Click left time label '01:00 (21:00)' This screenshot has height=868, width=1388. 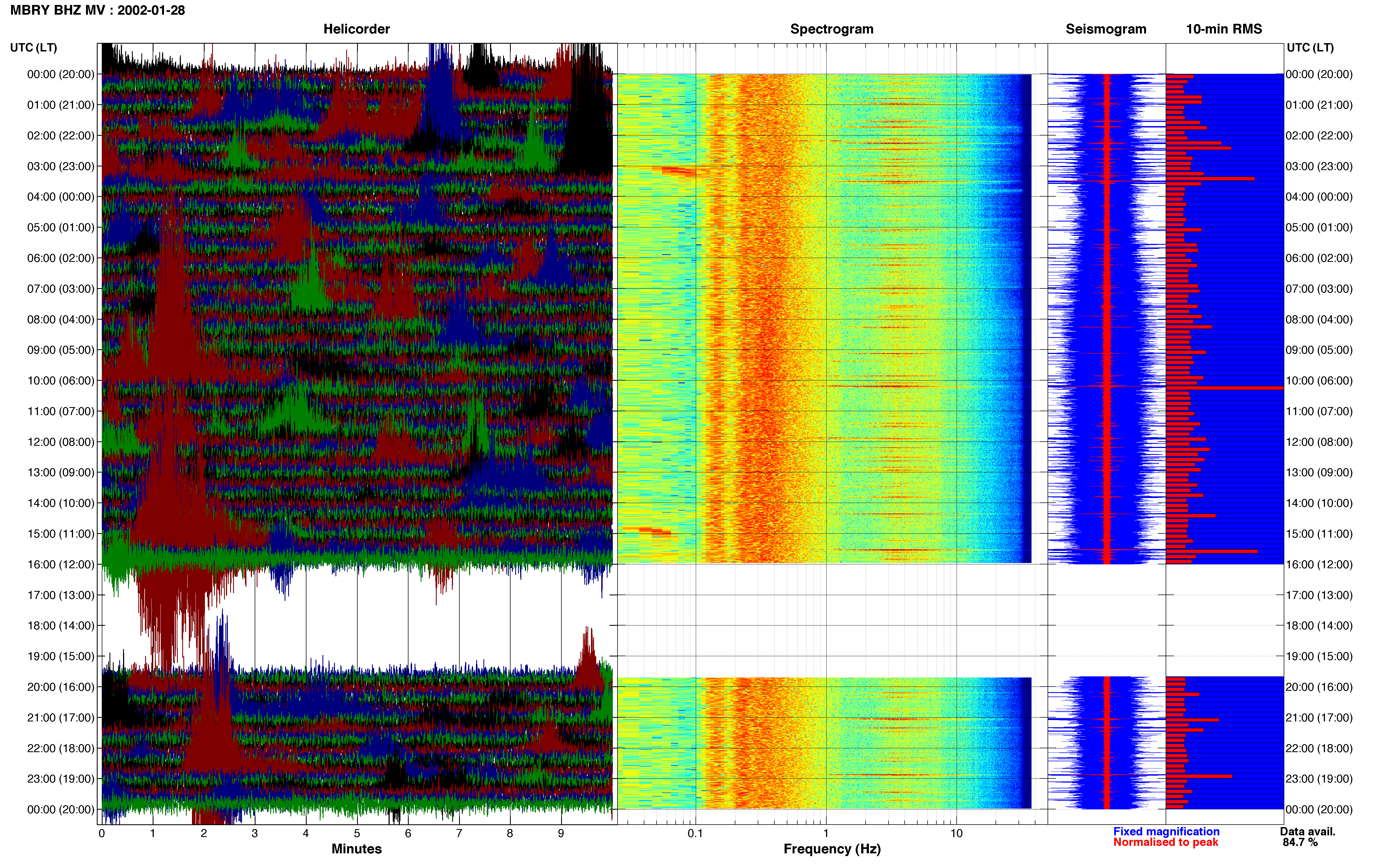pyautogui.click(x=61, y=105)
